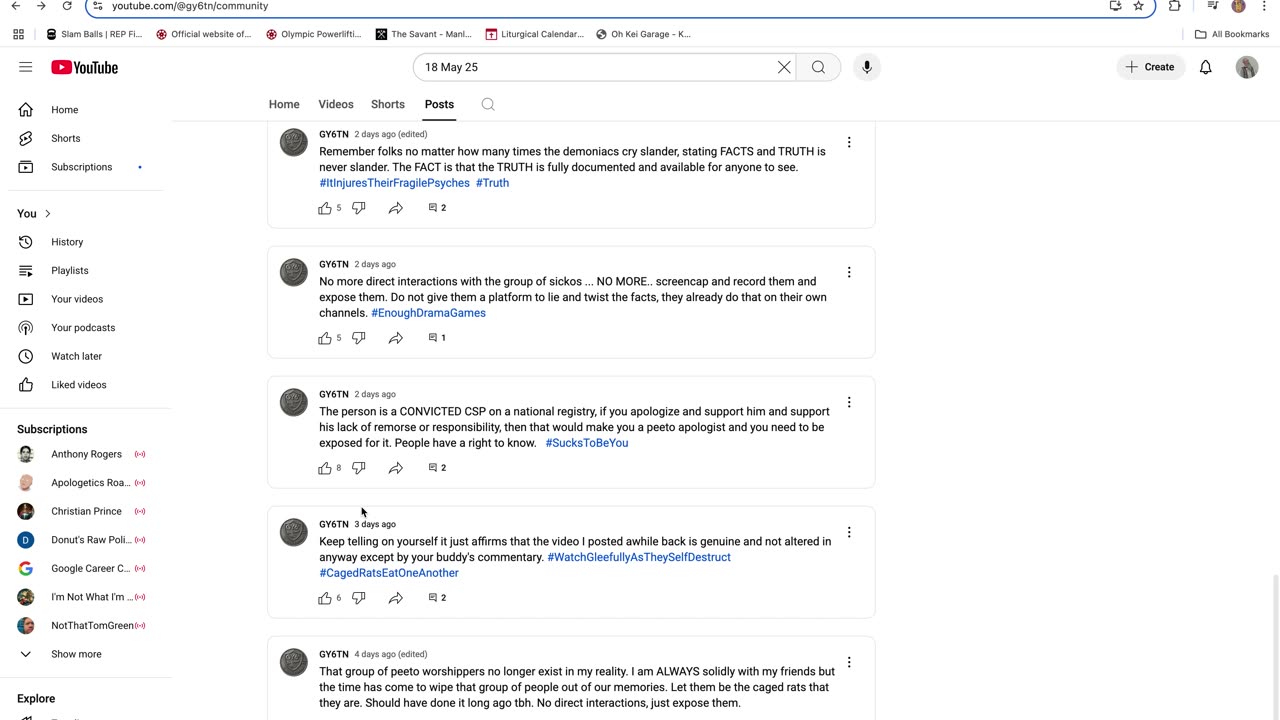This screenshot has width=1280, height=720.
Task: Like the post tagged #Truth
Action: tap(325, 208)
